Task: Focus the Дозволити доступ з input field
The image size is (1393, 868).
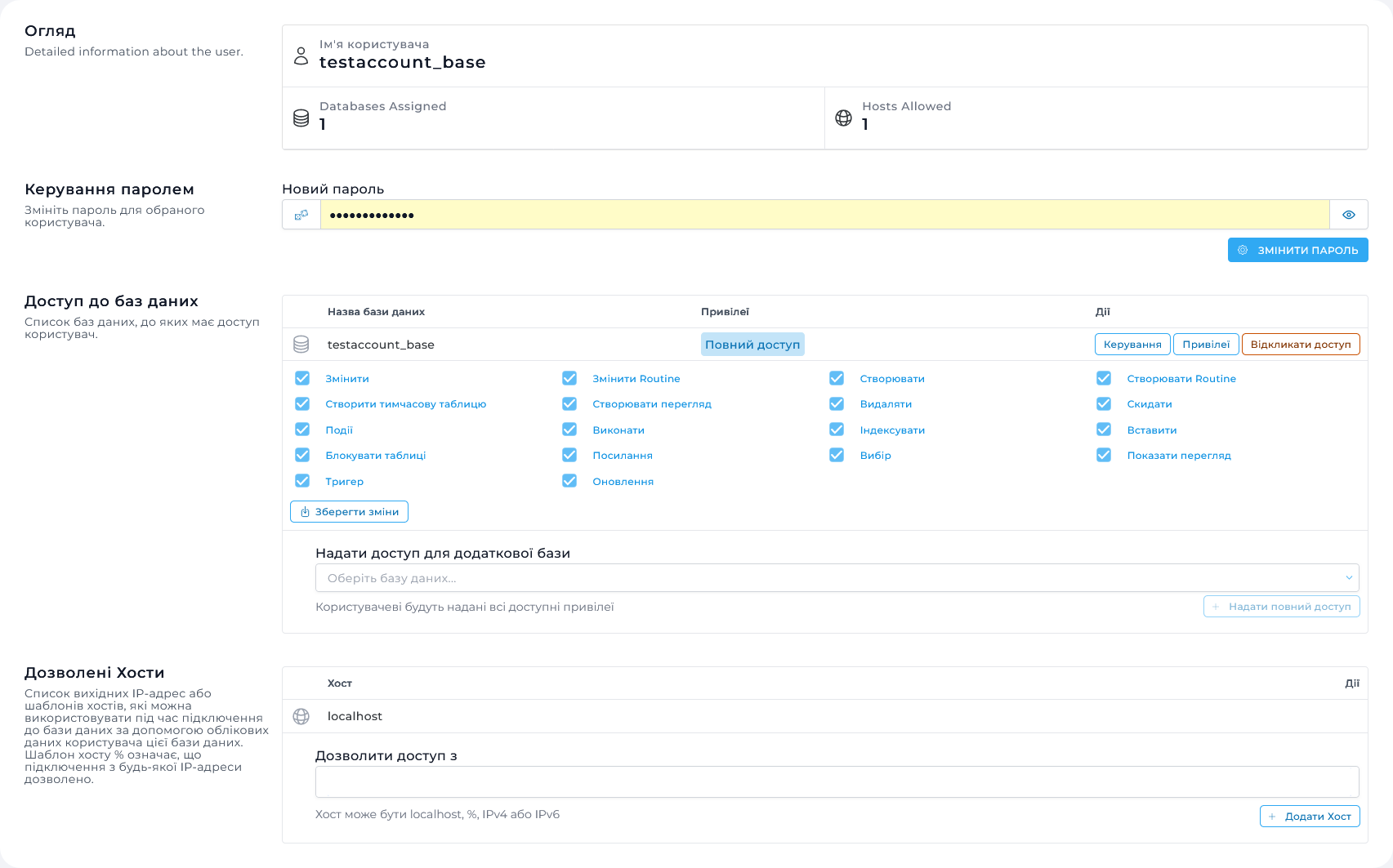Action: click(837, 781)
